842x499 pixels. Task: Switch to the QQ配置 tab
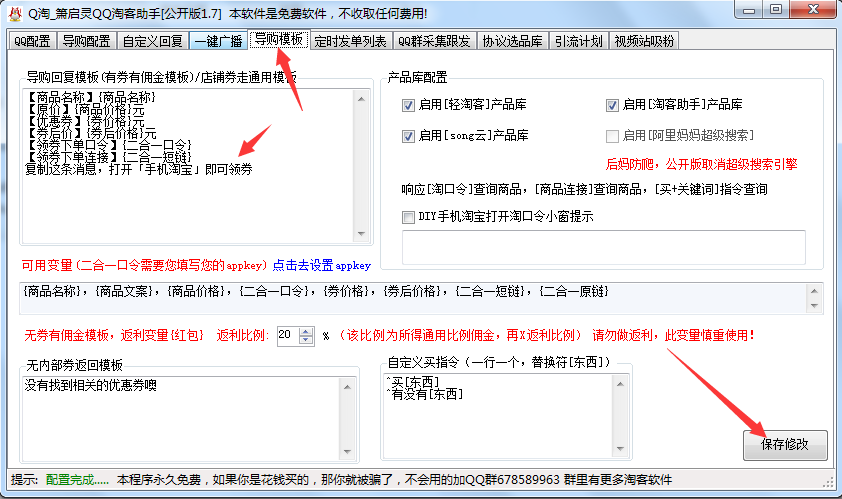point(30,41)
